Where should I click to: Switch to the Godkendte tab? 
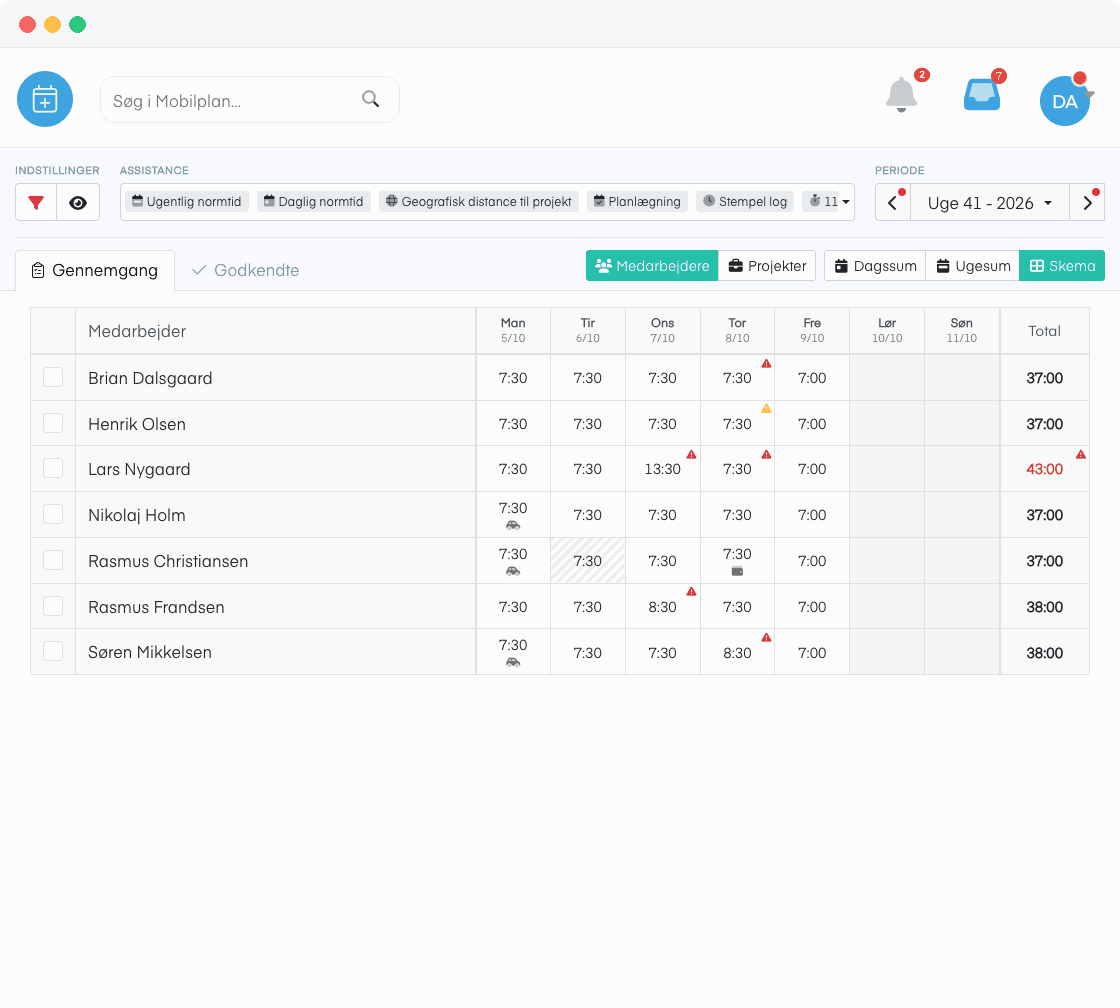coord(246,271)
